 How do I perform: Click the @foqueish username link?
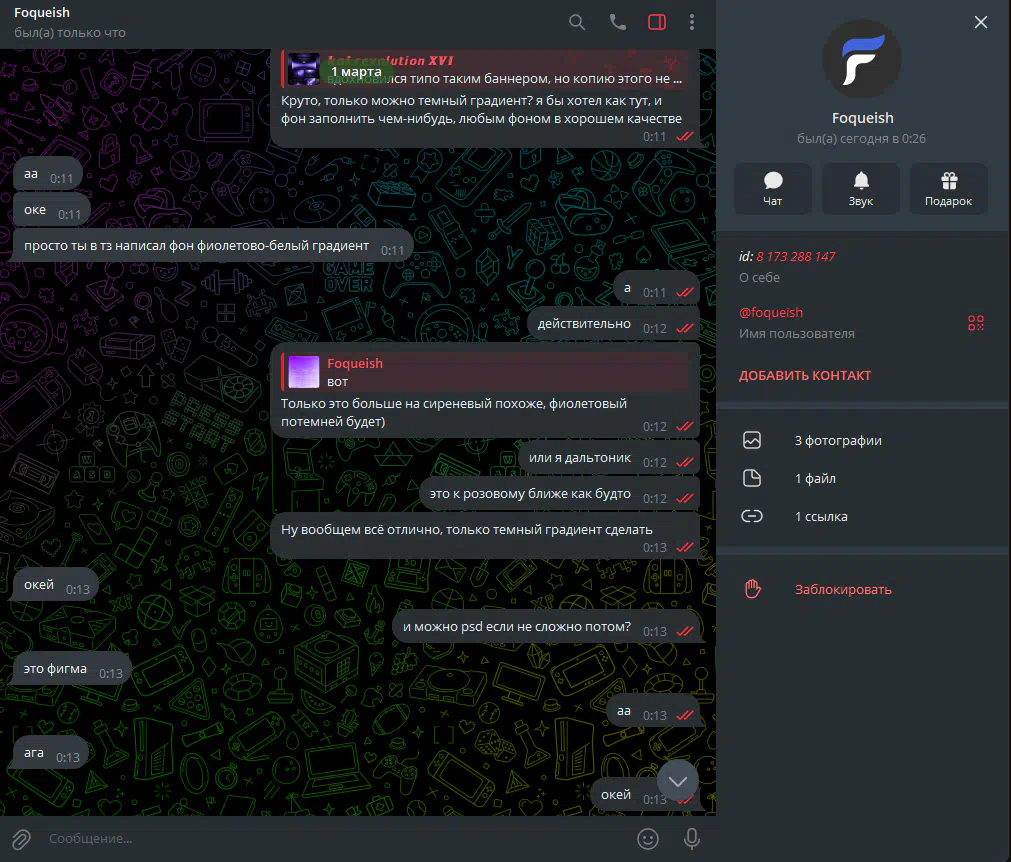(771, 313)
